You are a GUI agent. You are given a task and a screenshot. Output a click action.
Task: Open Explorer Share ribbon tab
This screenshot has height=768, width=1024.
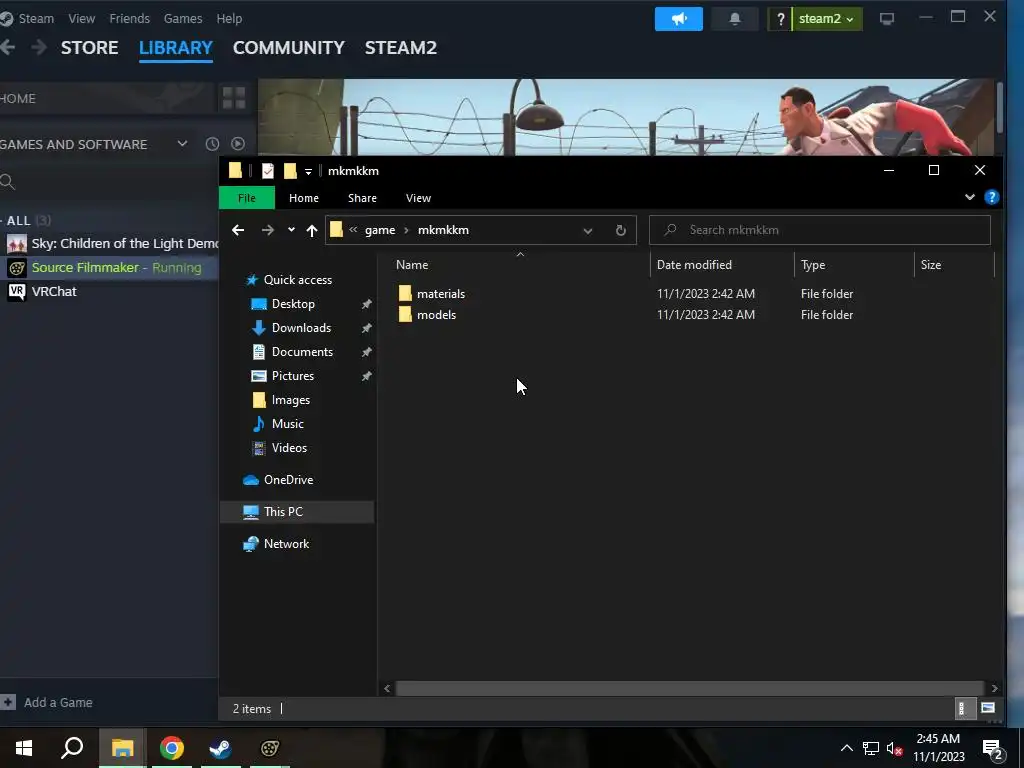point(362,198)
